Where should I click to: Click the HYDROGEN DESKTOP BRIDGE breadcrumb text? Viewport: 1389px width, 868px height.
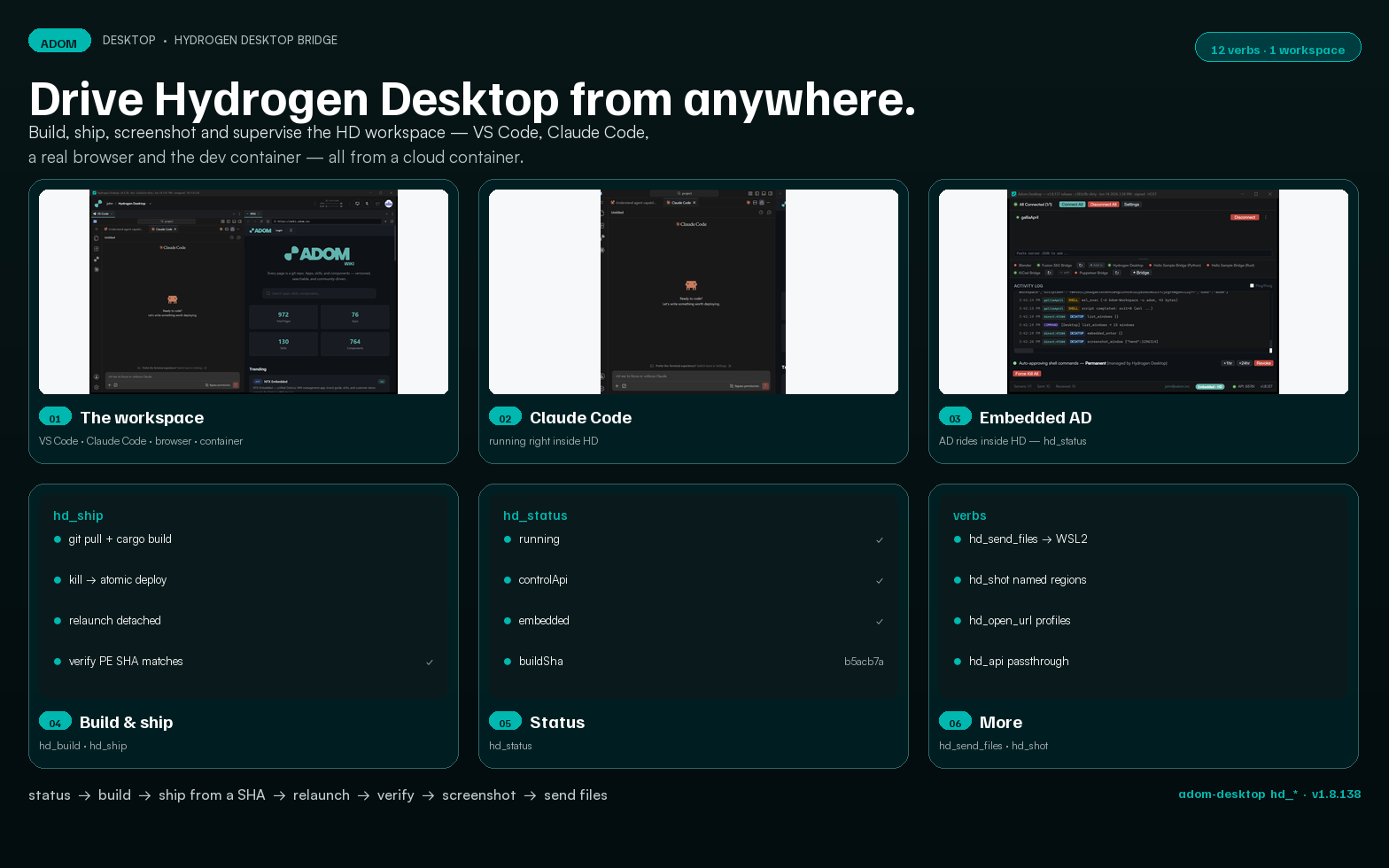point(256,41)
